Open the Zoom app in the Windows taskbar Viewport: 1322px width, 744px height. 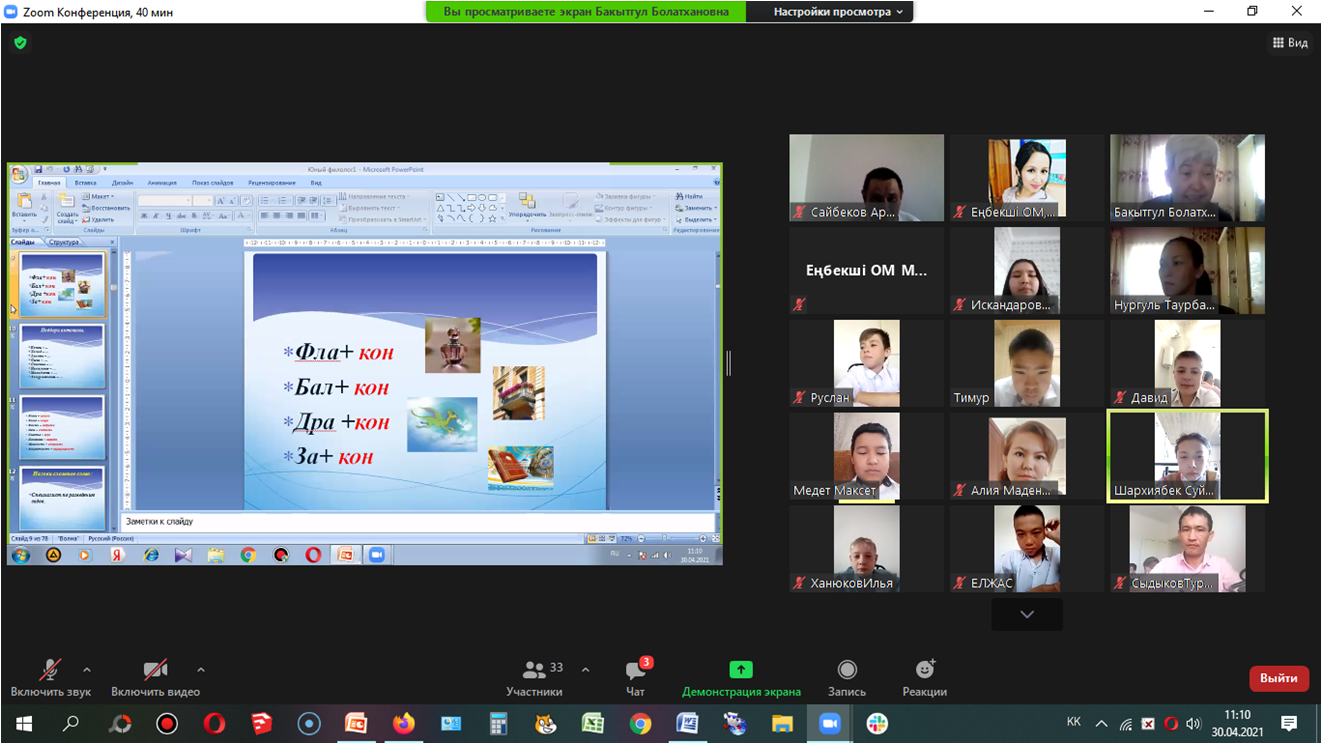pos(829,724)
